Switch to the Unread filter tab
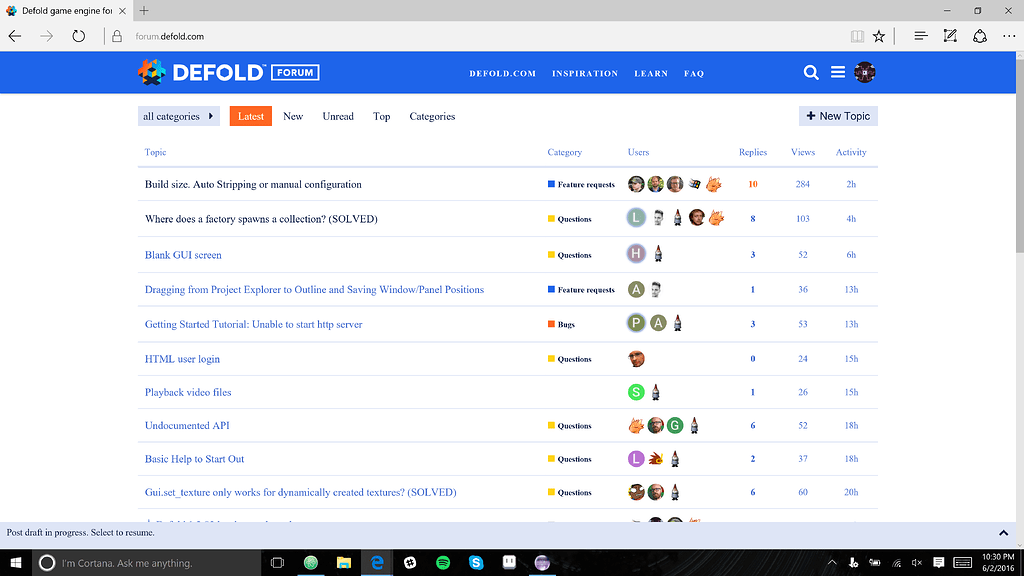The image size is (1024, 576). coord(338,116)
